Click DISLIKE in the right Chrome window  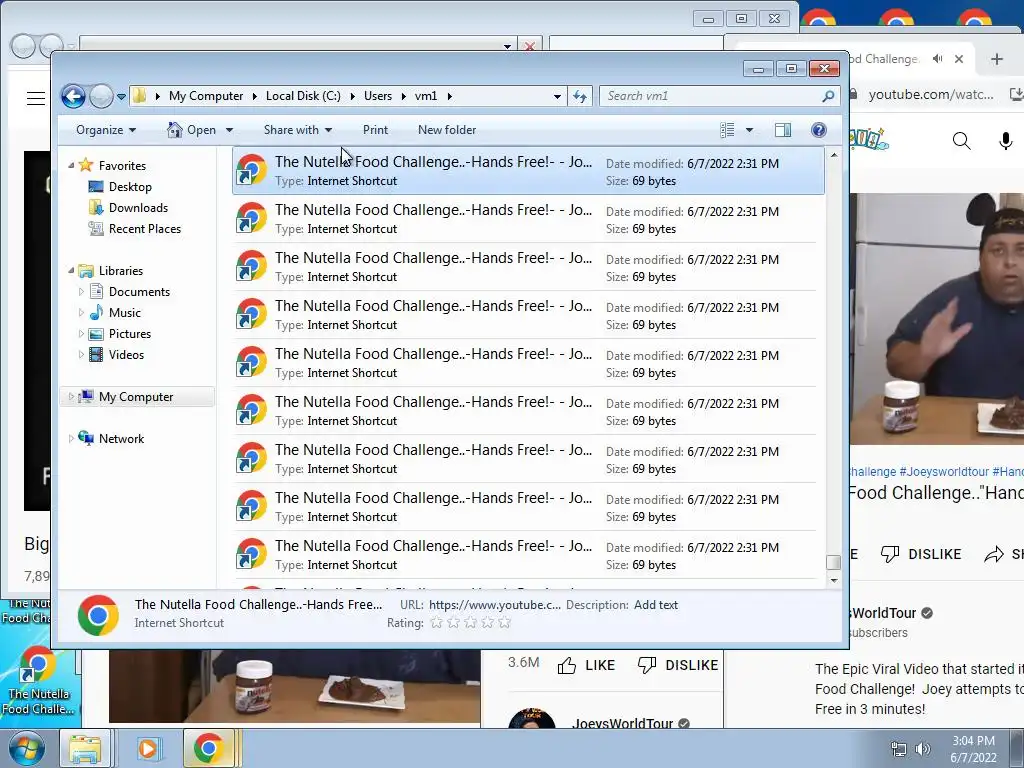tap(921, 554)
